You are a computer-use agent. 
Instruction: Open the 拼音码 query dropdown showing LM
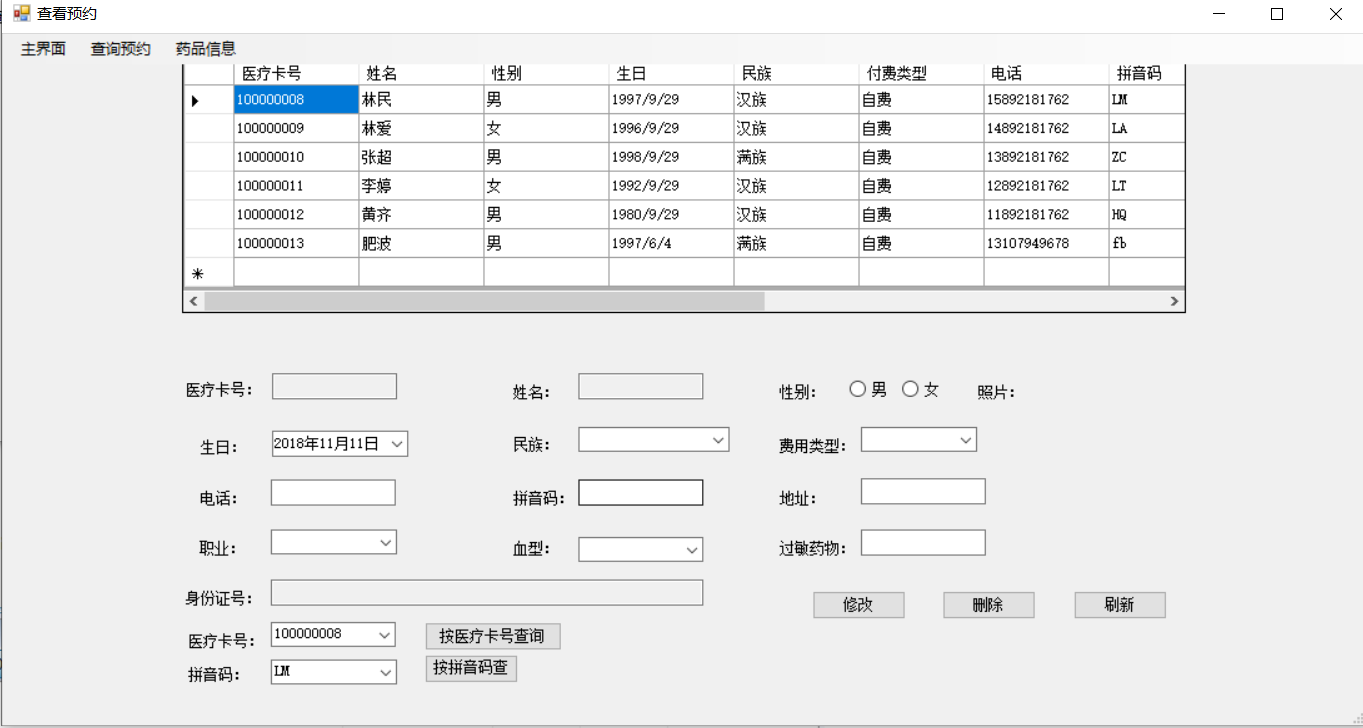pyautogui.click(x=385, y=673)
